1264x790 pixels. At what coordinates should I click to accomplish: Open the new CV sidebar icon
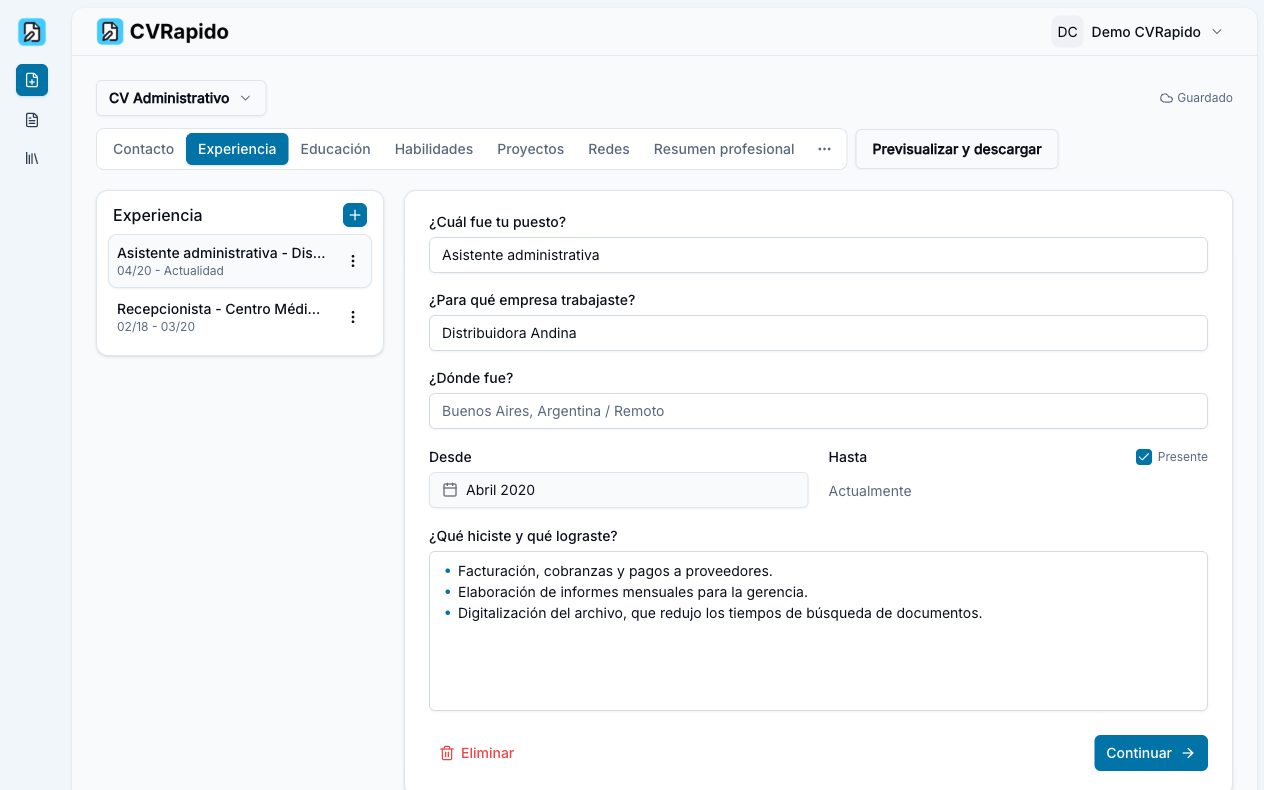pos(32,80)
